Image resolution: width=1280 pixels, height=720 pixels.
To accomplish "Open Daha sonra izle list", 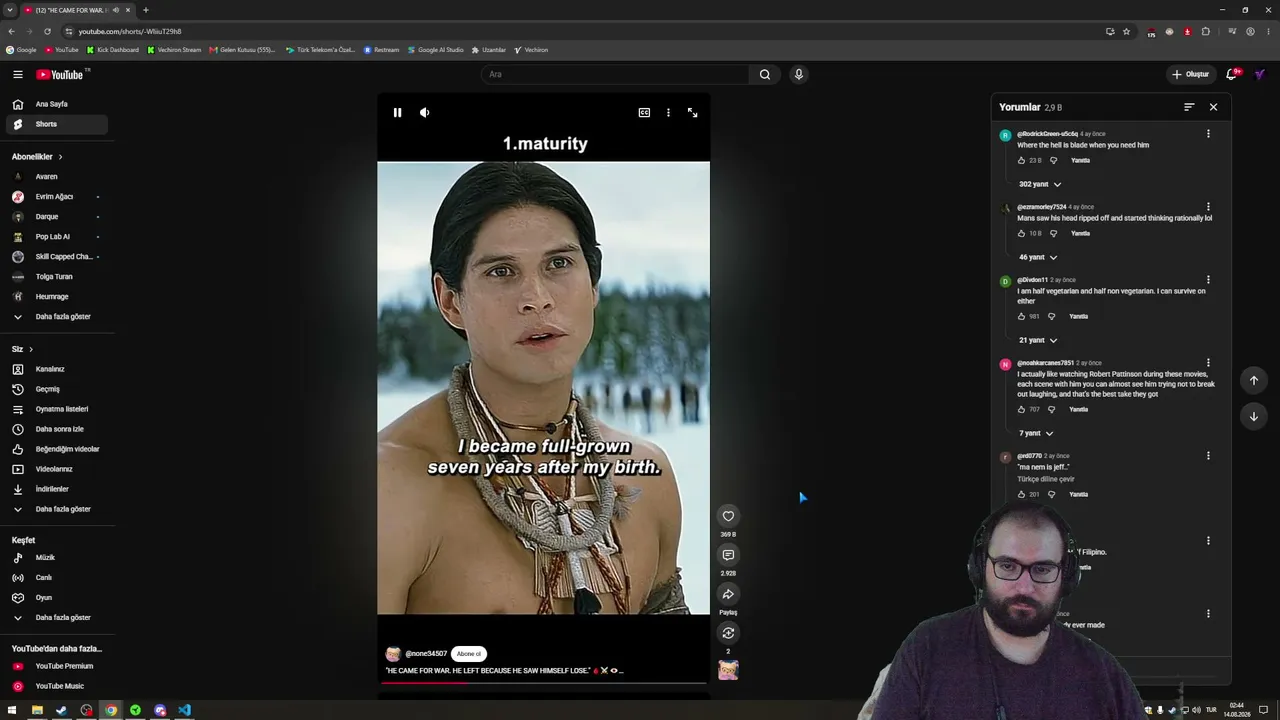I will pyautogui.click(x=57, y=429).
